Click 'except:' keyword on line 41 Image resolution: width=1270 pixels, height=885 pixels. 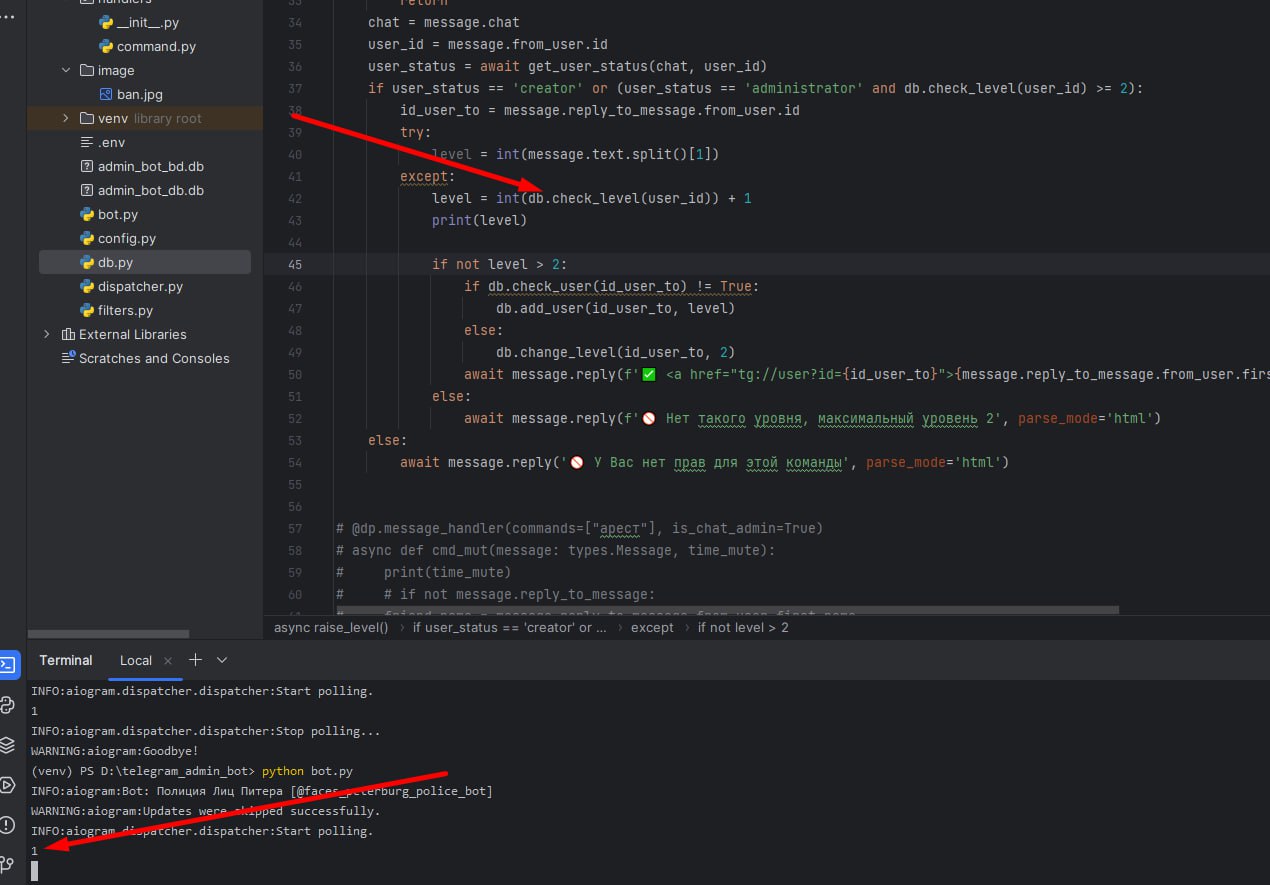(x=428, y=176)
